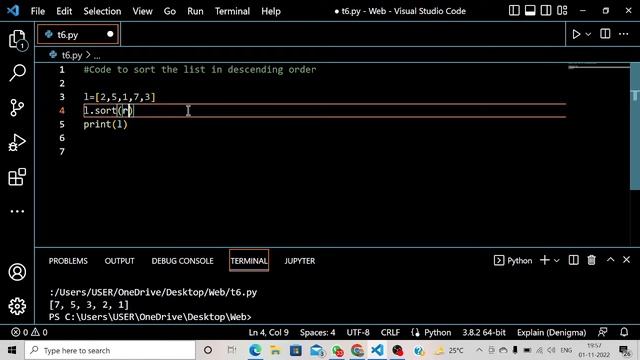Screen dimensions: 640x360
Task: Switch to the JUPYTER panel tab
Action: [x=300, y=261]
